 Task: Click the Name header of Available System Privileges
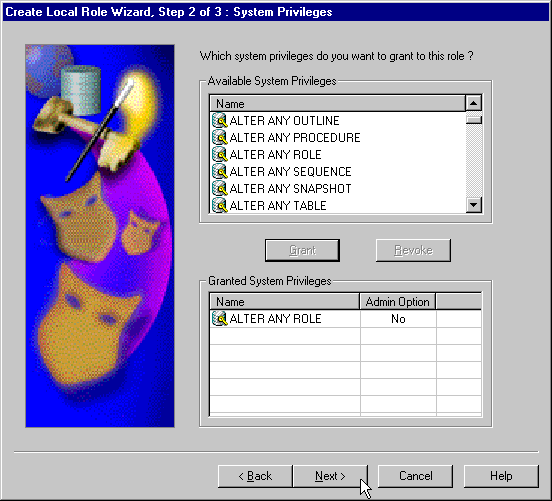[x=338, y=104]
